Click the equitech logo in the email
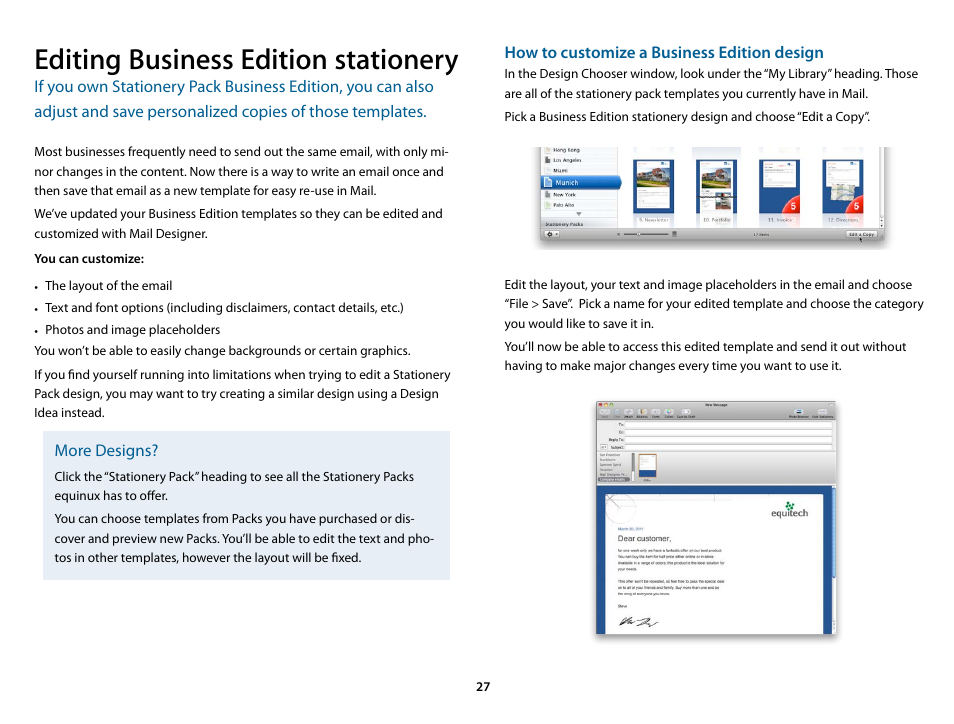The height and width of the screenshot is (724, 954). pos(789,510)
